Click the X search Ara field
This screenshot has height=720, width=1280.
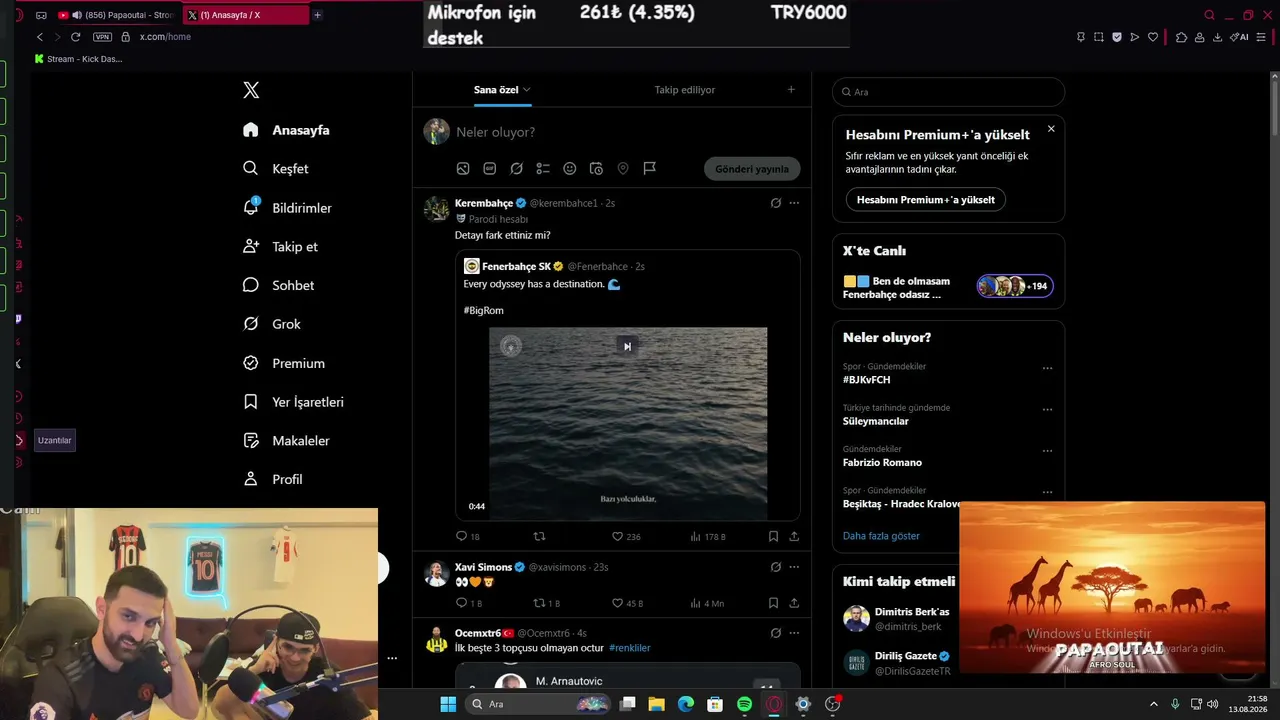coord(948,92)
